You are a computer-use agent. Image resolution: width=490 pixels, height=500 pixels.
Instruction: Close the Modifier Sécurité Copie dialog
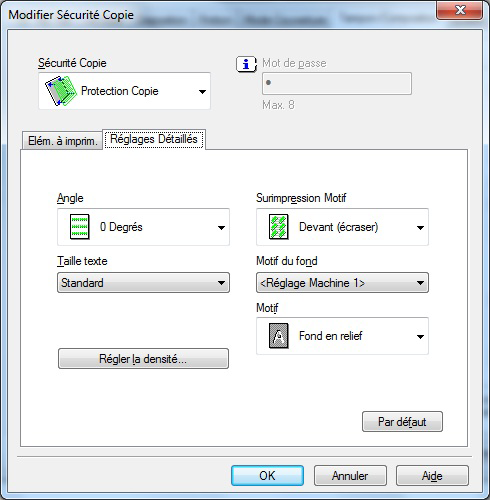coord(460,10)
